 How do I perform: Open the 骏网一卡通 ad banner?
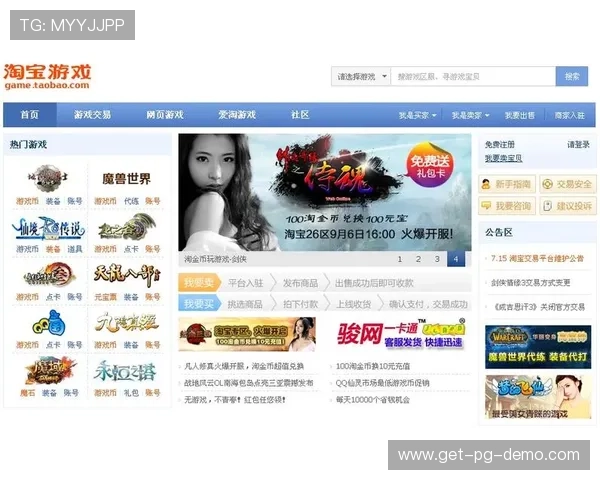click(401, 334)
